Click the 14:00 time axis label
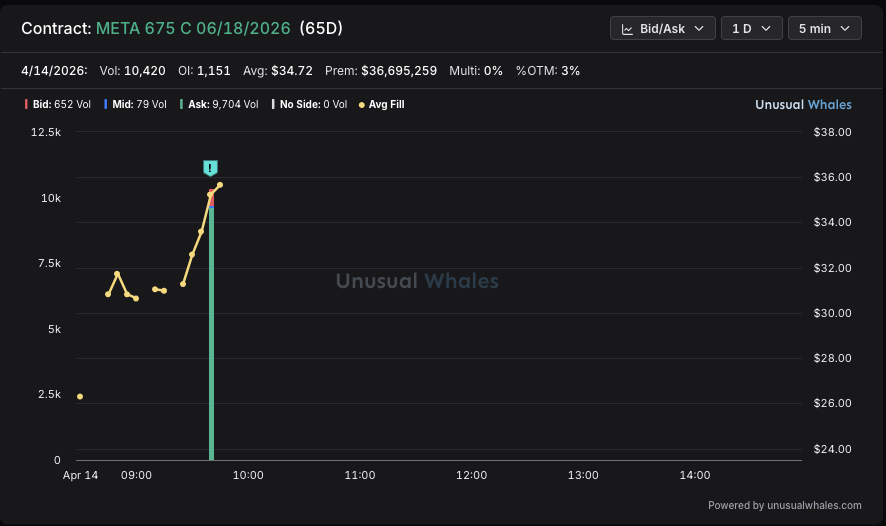 694,475
